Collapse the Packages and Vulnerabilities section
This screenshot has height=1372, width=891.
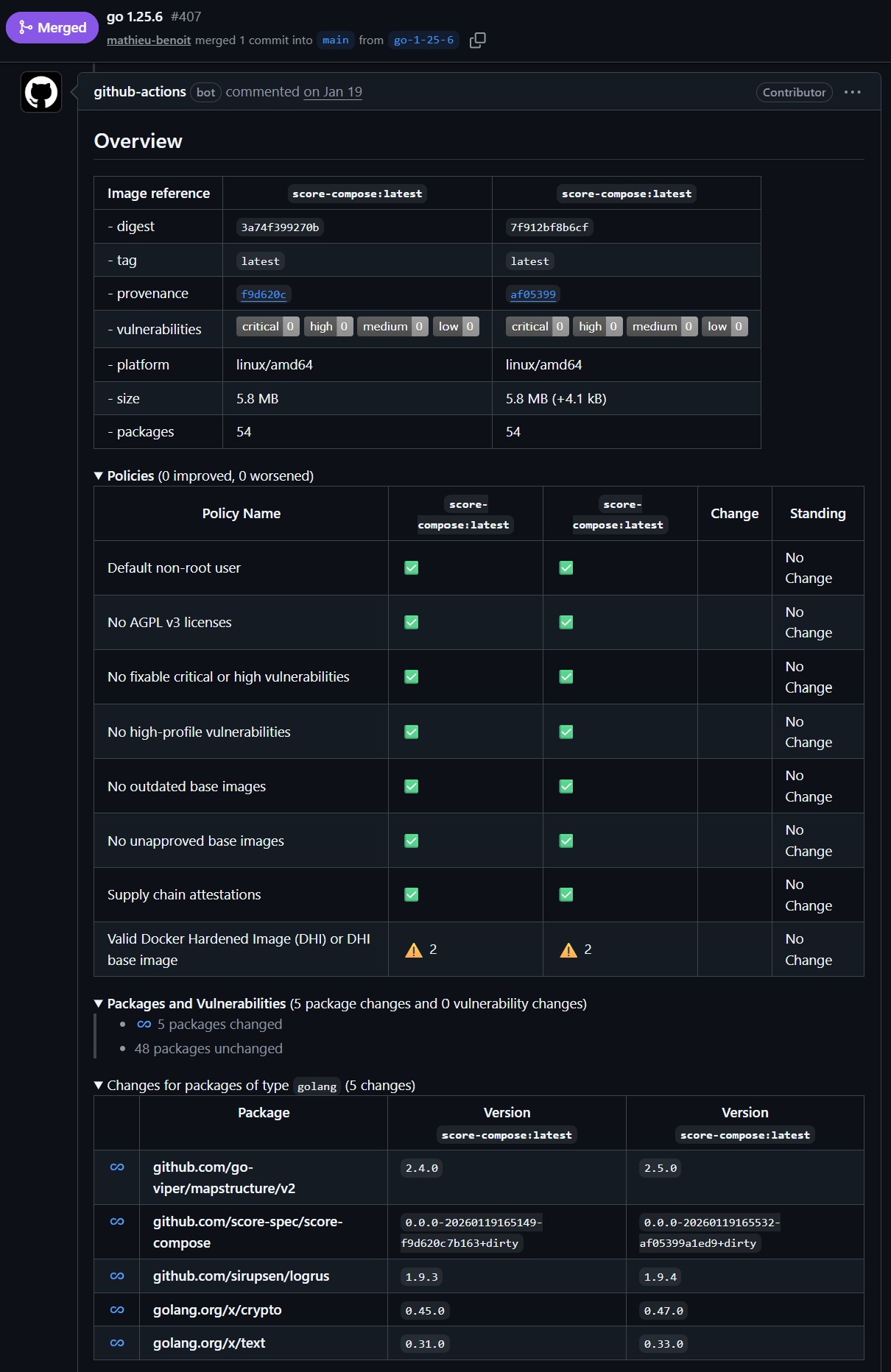(x=99, y=1004)
